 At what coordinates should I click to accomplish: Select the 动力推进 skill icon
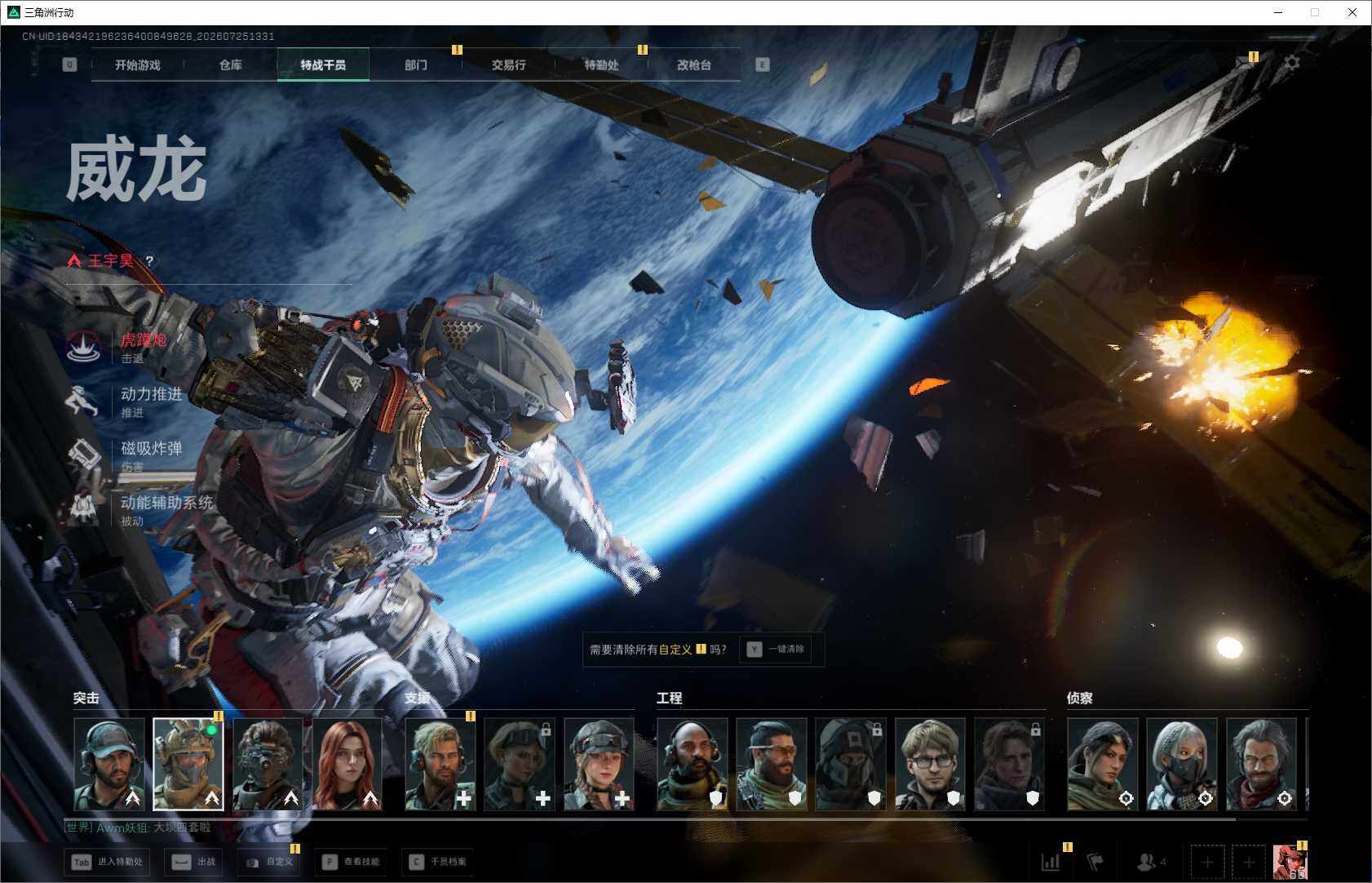tap(83, 401)
